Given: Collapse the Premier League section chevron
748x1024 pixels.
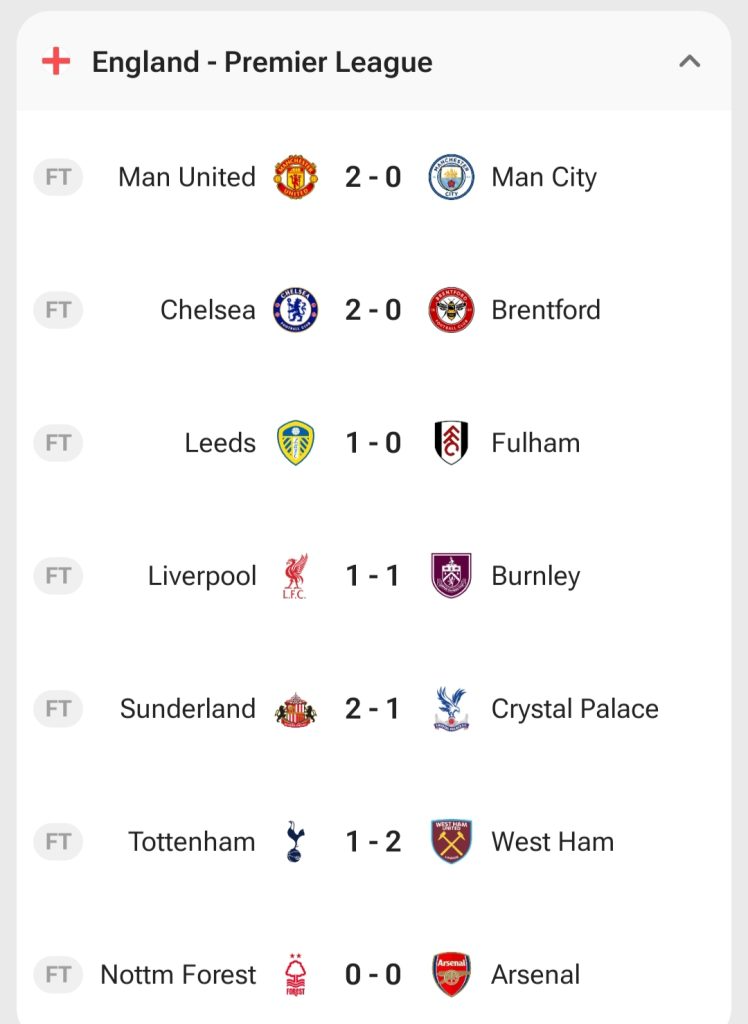Looking at the screenshot, I should pyautogui.click(x=689, y=62).
